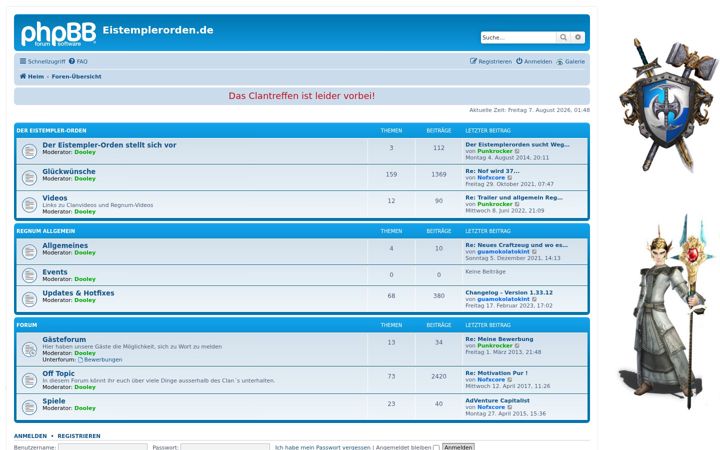This screenshot has width=720, height=450.
Task: Open advanced search gear icon
Action: coord(578,37)
